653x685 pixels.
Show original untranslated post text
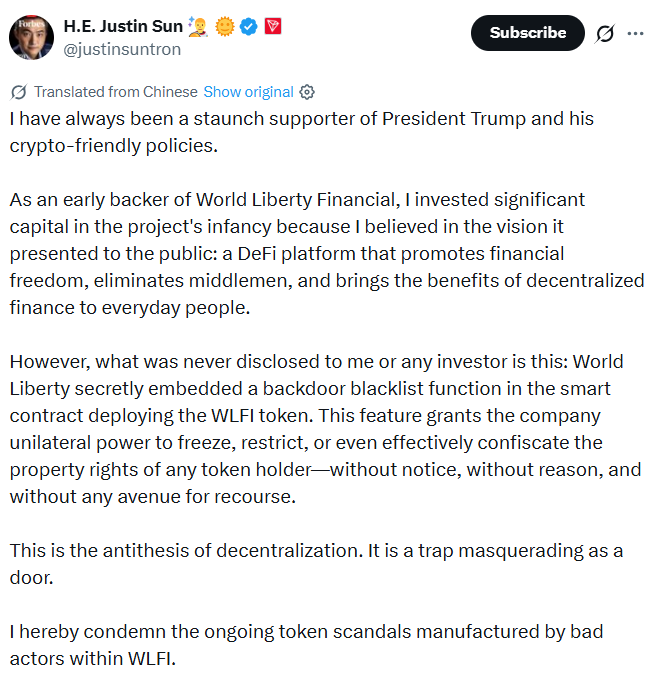click(x=248, y=92)
